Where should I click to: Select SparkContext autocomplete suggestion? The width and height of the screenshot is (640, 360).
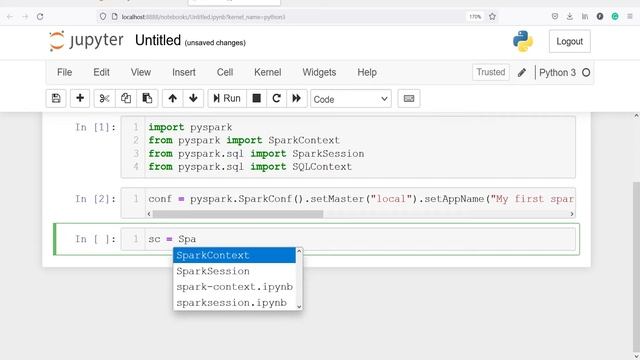coord(234,255)
